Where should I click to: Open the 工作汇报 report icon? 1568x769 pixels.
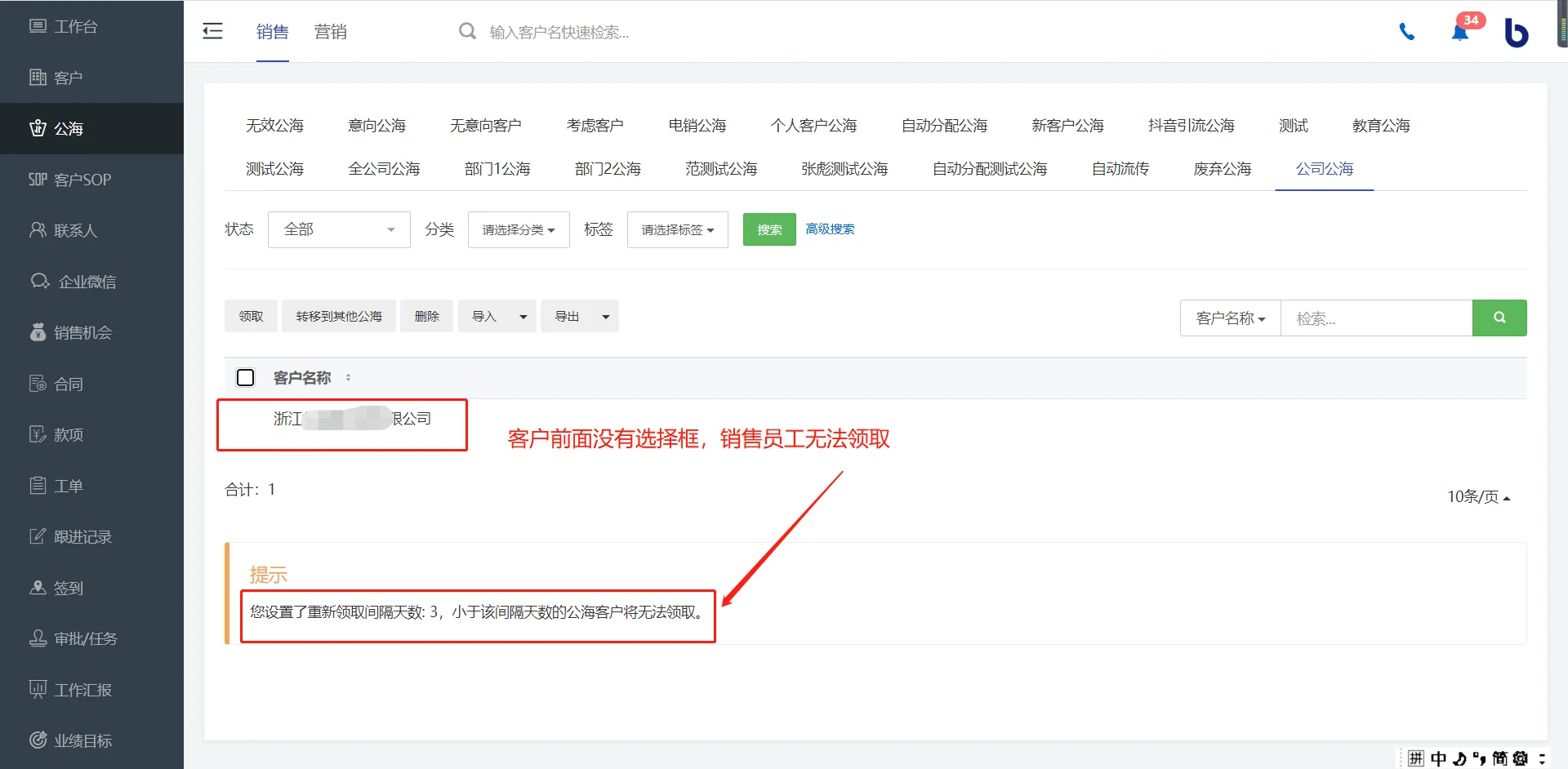pos(38,690)
